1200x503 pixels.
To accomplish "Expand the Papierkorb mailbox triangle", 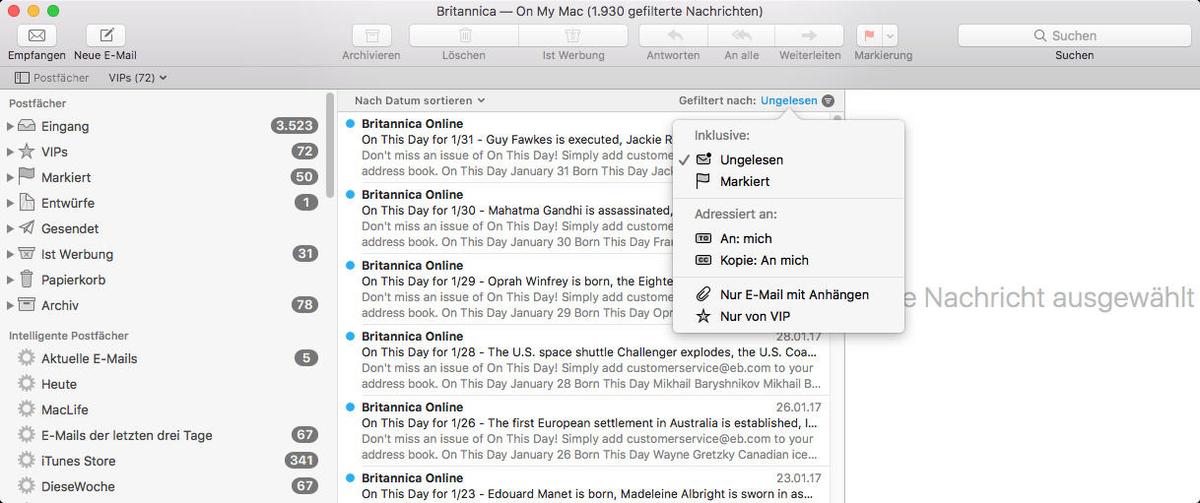I will point(10,280).
